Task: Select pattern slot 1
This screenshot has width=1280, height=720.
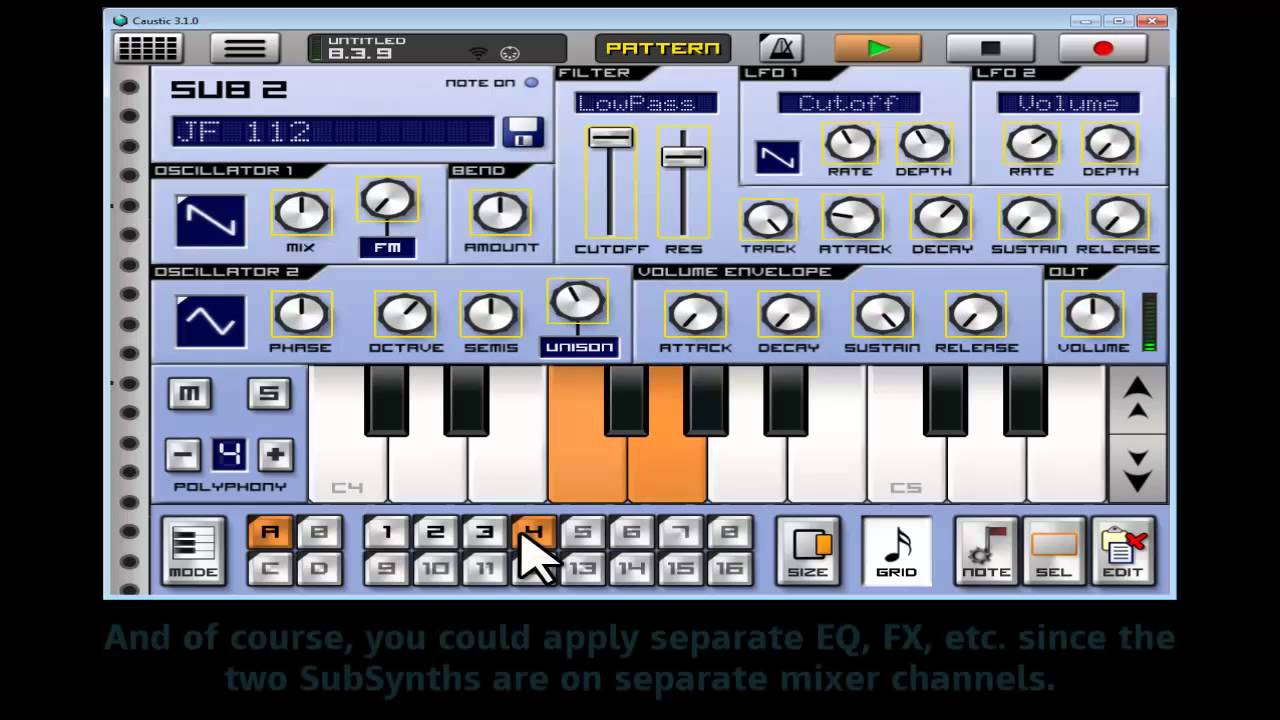Action: [387, 532]
